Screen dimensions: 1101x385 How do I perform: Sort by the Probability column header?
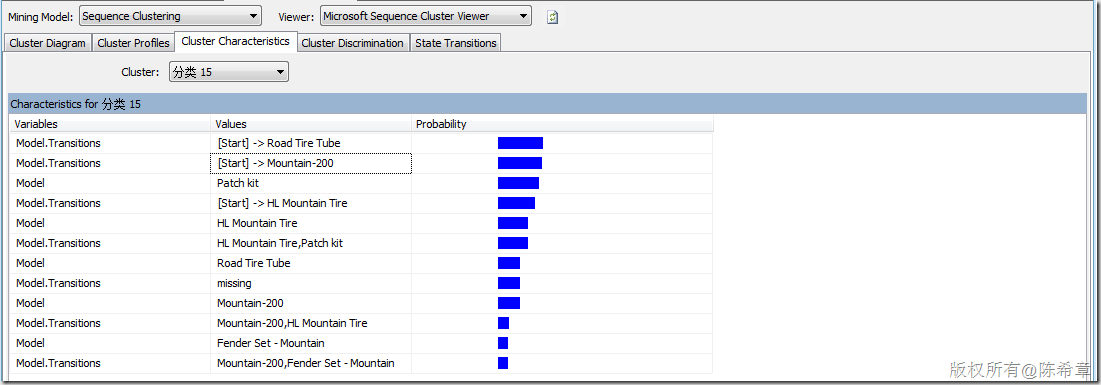562,124
